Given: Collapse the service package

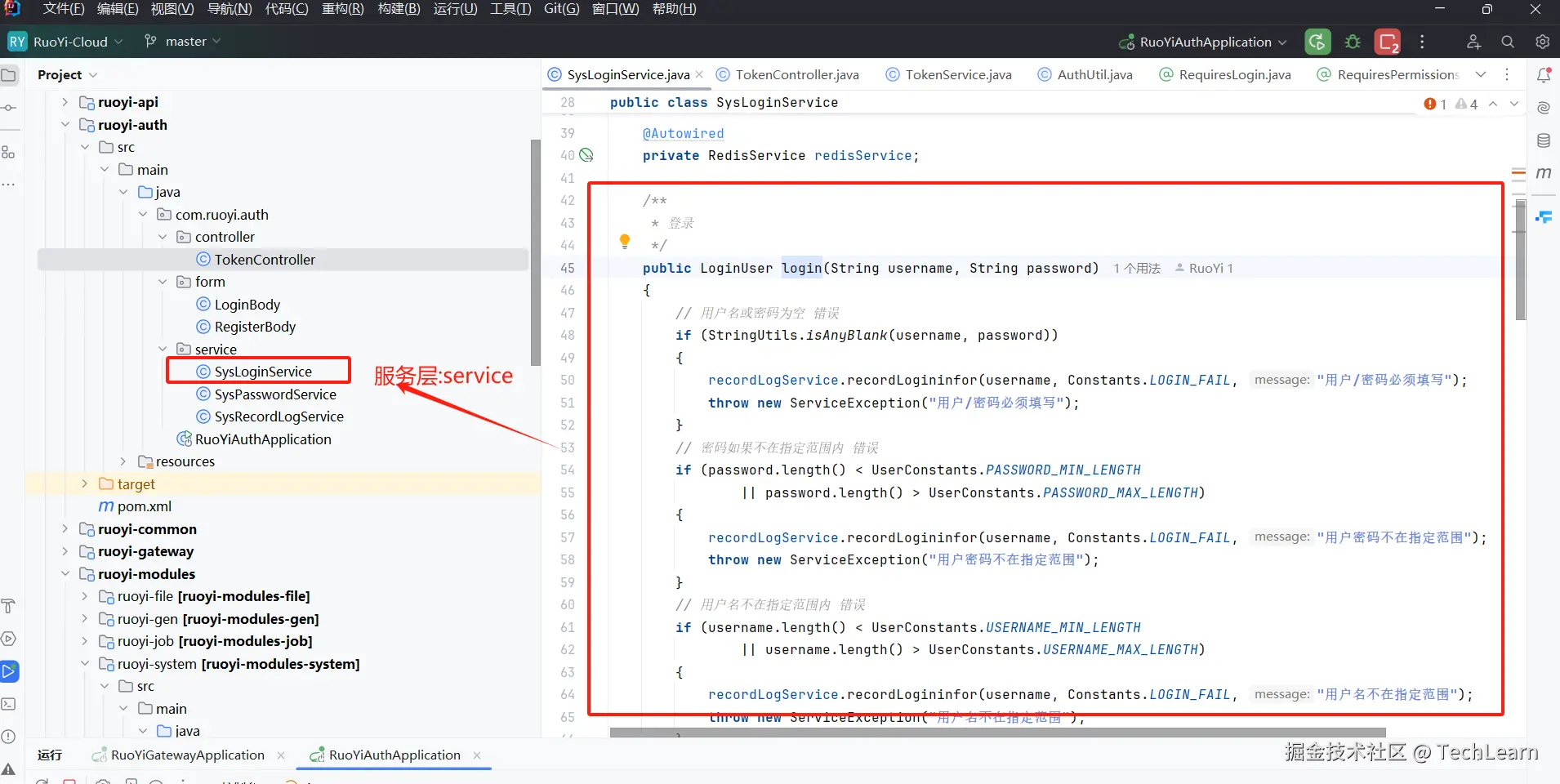Looking at the screenshot, I should coord(163,350).
